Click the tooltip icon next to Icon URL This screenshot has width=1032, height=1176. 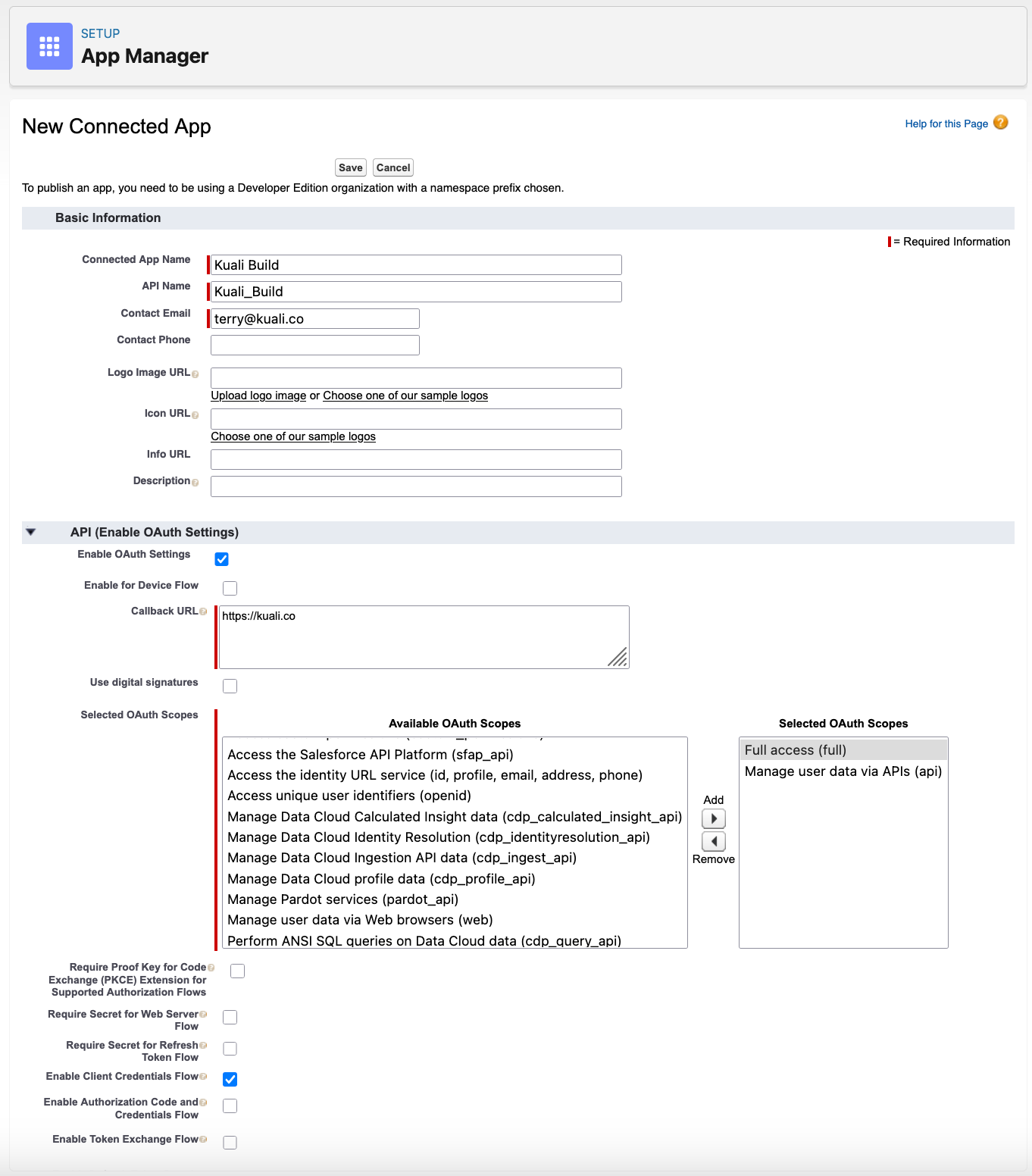tap(196, 415)
